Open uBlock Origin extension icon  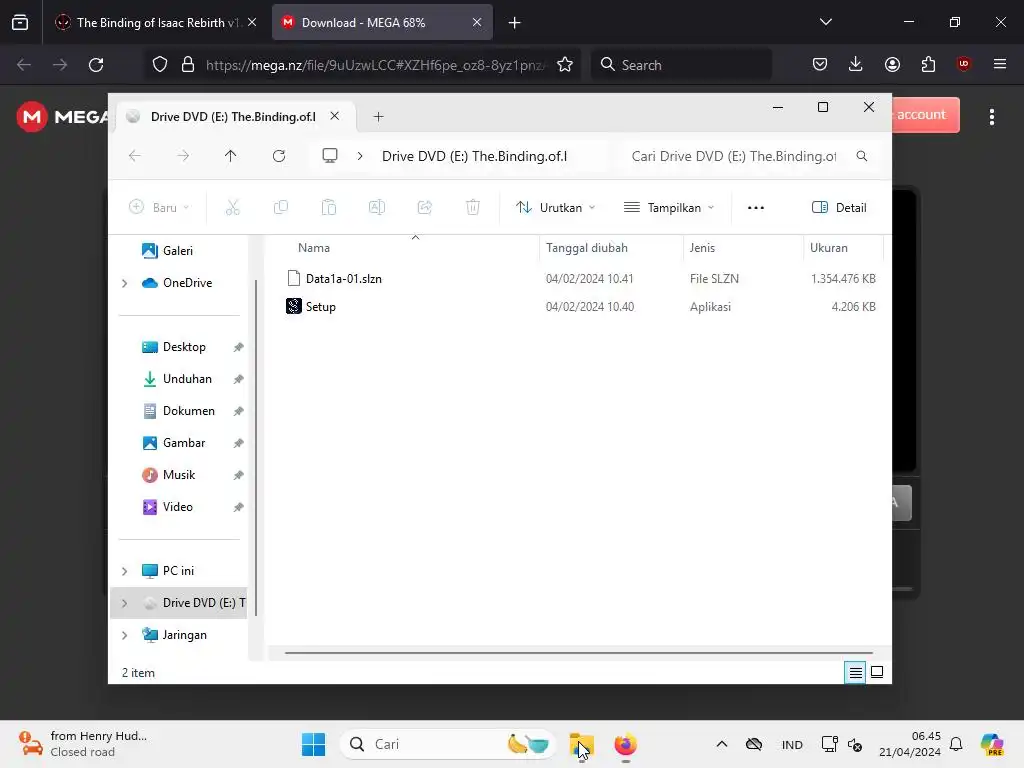963,63
